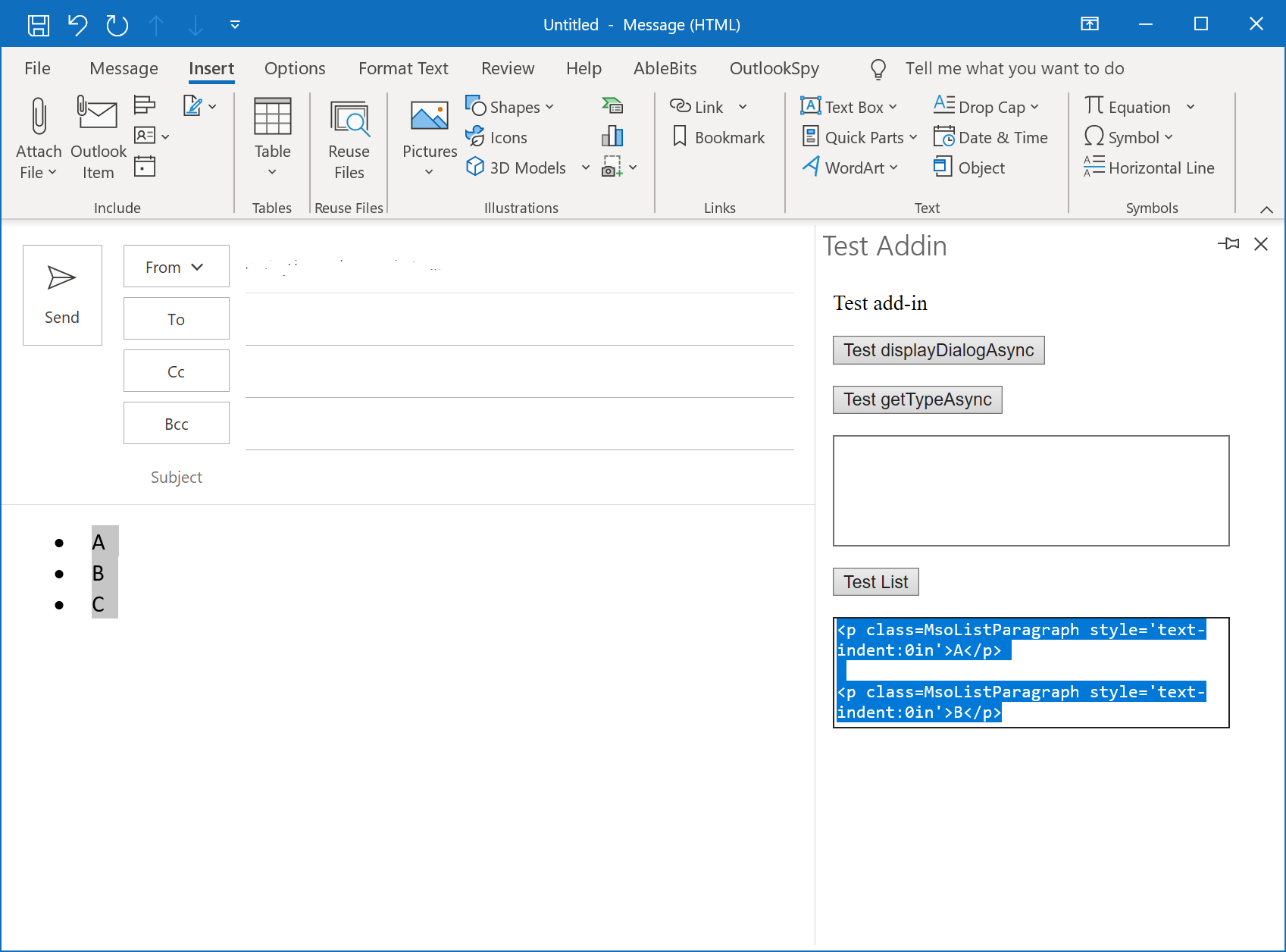Unpin the Test Addin pane
Screen dimensions: 1286x952
1229,244
